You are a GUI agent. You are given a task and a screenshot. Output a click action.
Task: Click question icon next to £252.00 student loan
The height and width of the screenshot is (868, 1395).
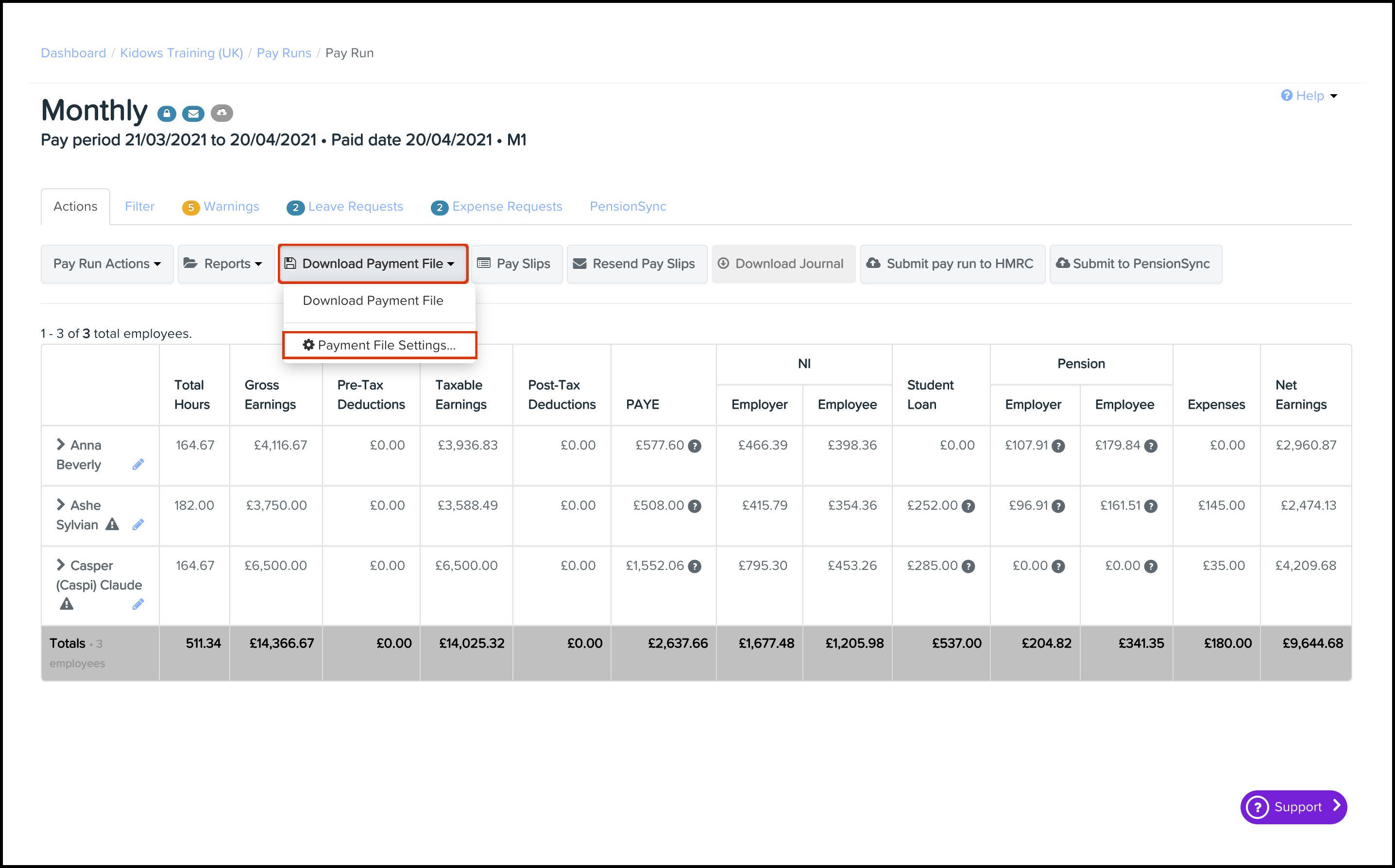click(968, 506)
